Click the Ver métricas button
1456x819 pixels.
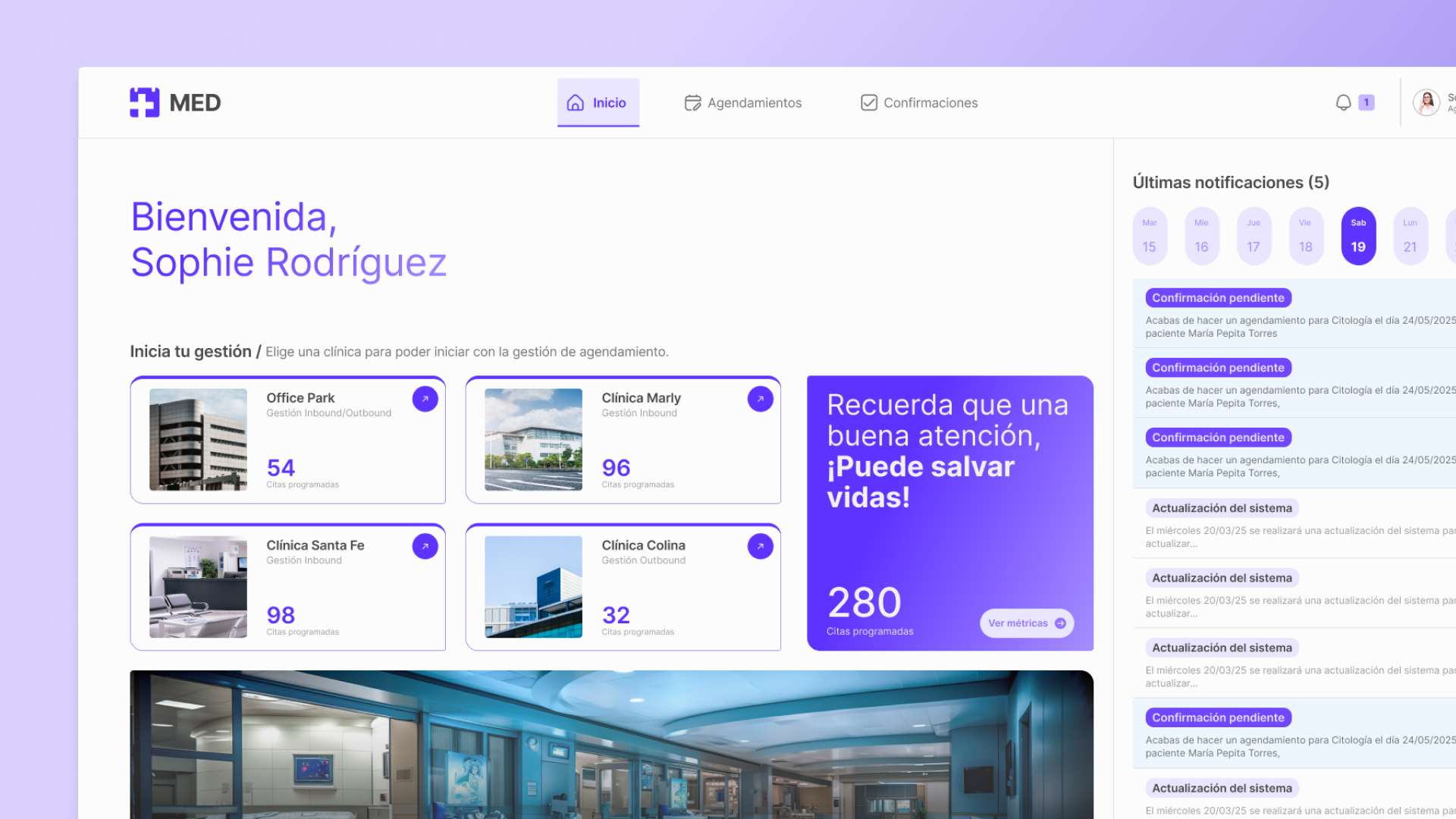point(1026,623)
